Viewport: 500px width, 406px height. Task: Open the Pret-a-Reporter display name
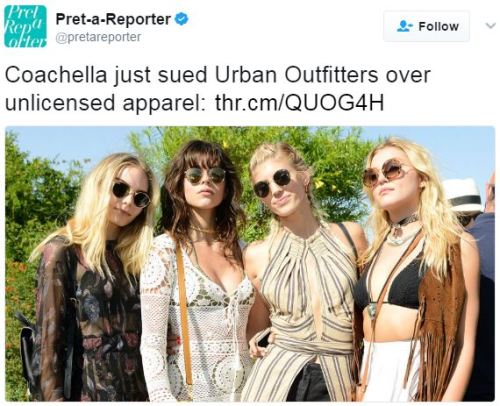(113, 19)
